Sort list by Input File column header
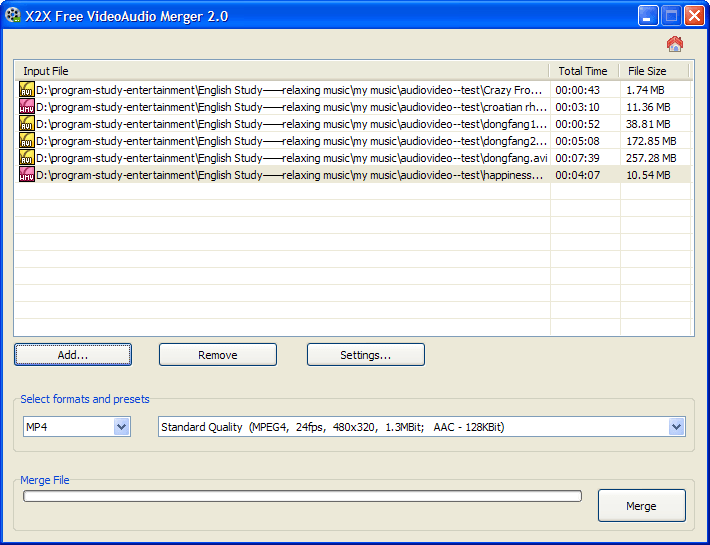The image size is (710, 545). [x=280, y=71]
